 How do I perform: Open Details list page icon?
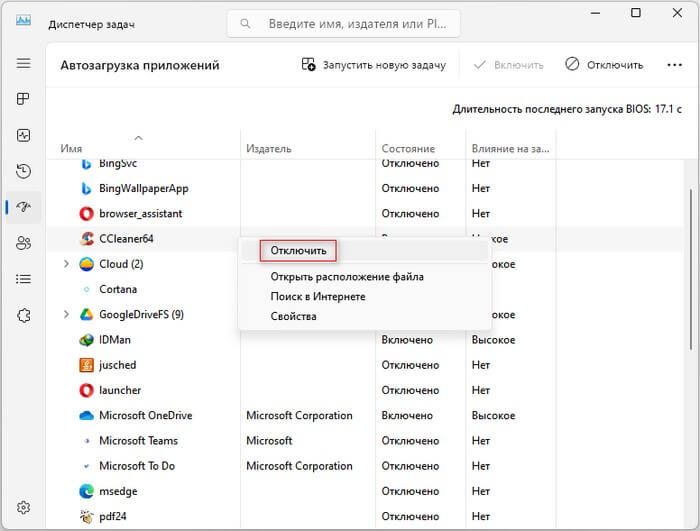point(23,279)
